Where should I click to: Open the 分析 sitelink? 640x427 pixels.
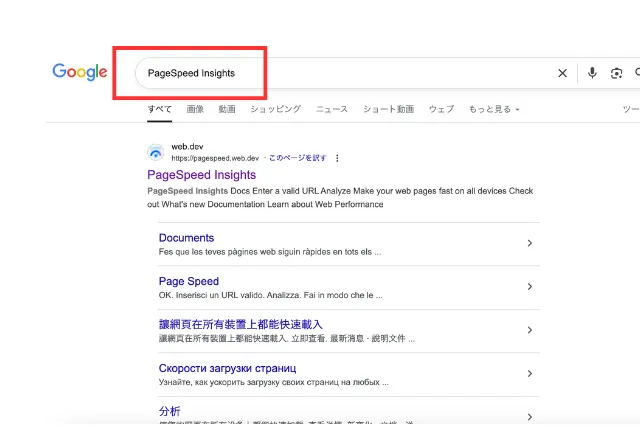169,411
